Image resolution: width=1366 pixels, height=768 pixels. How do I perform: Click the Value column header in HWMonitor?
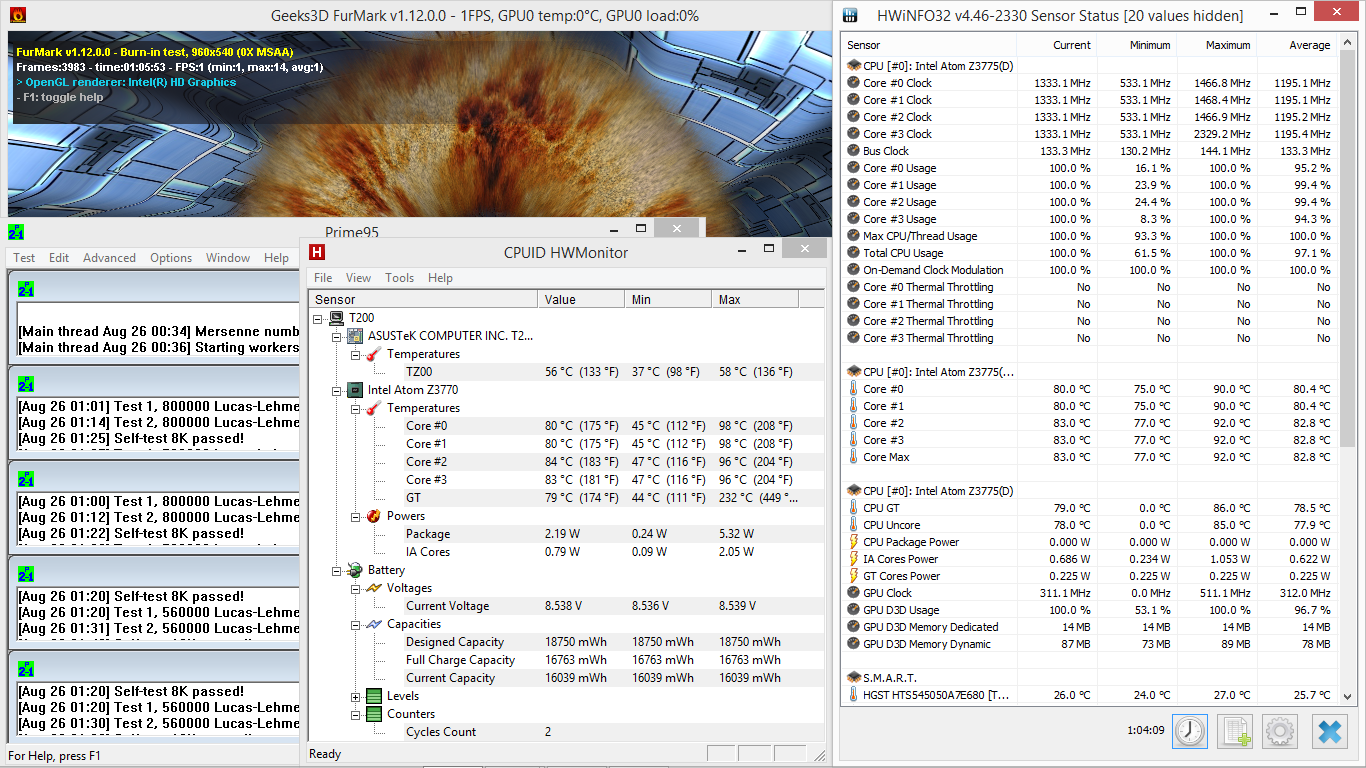[x=581, y=299]
